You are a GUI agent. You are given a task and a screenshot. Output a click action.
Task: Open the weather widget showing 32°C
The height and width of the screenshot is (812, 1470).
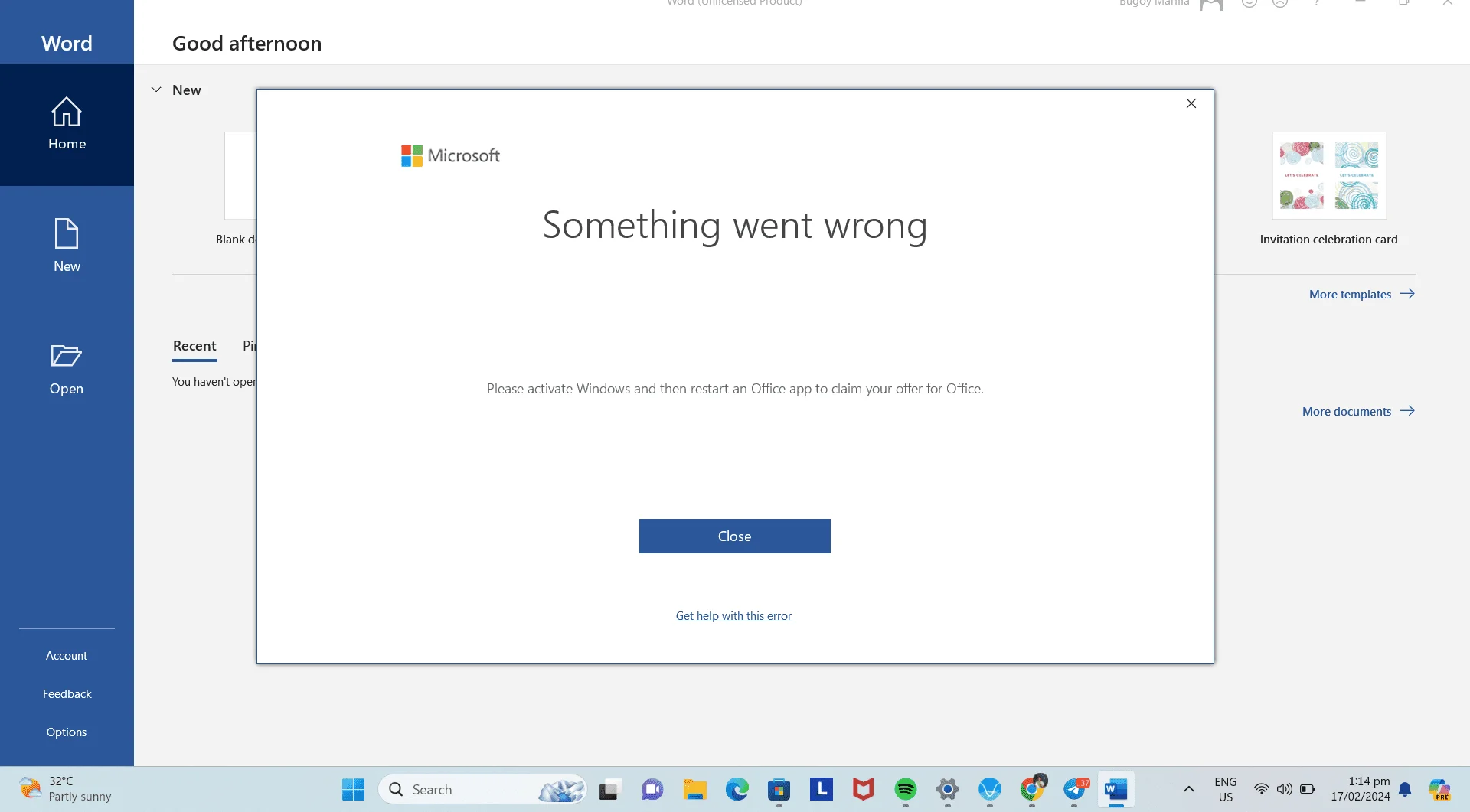click(66, 789)
